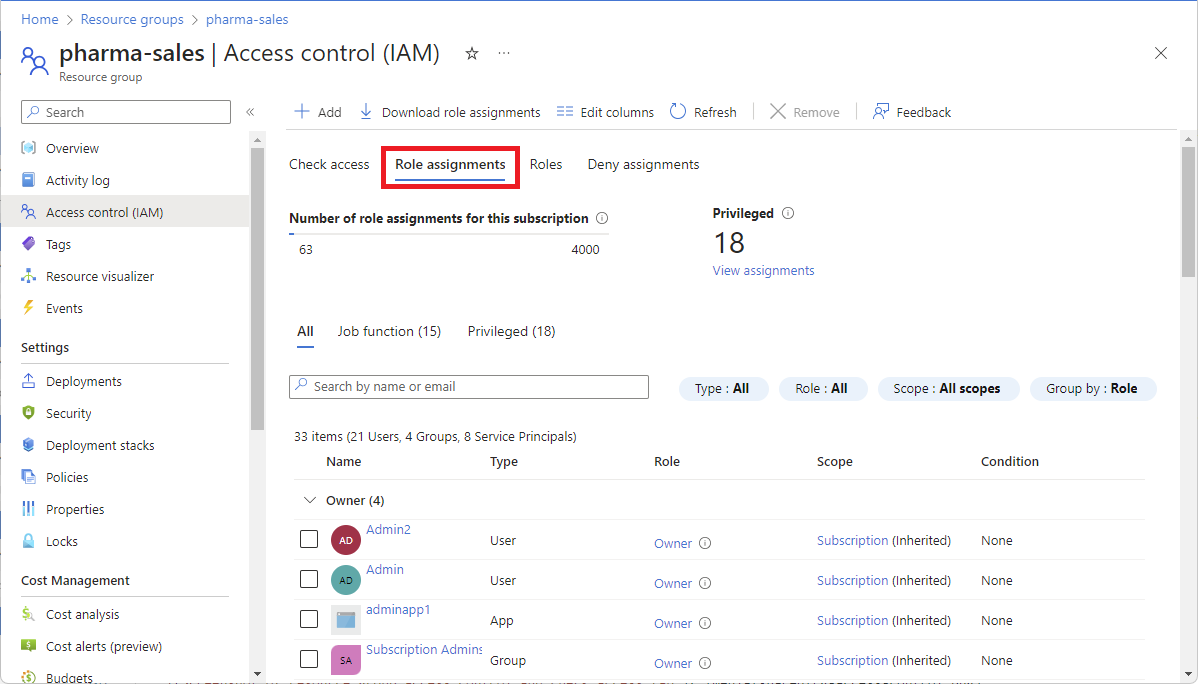Open Edit columns
The image size is (1198, 684).
[x=605, y=112]
